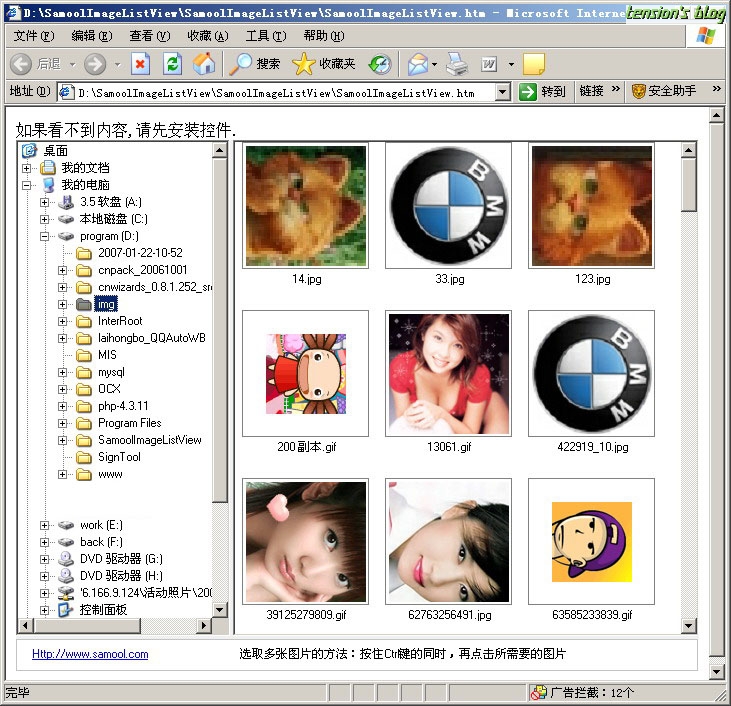Select the MIS folder
Image resolution: width=731 pixels, height=706 pixels.
click(x=107, y=355)
